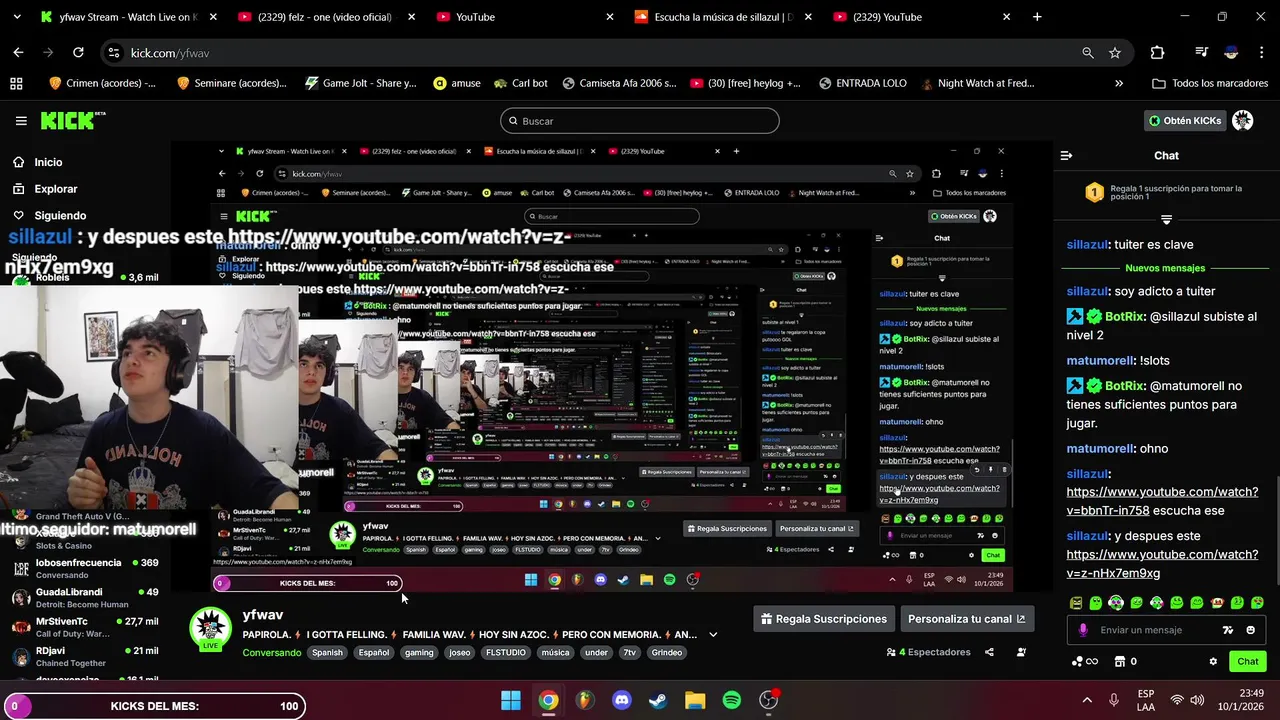This screenshot has width=1280, height=720.
Task: Open lobosenfrecuencia channel in sidebar
Action: (85, 568)
